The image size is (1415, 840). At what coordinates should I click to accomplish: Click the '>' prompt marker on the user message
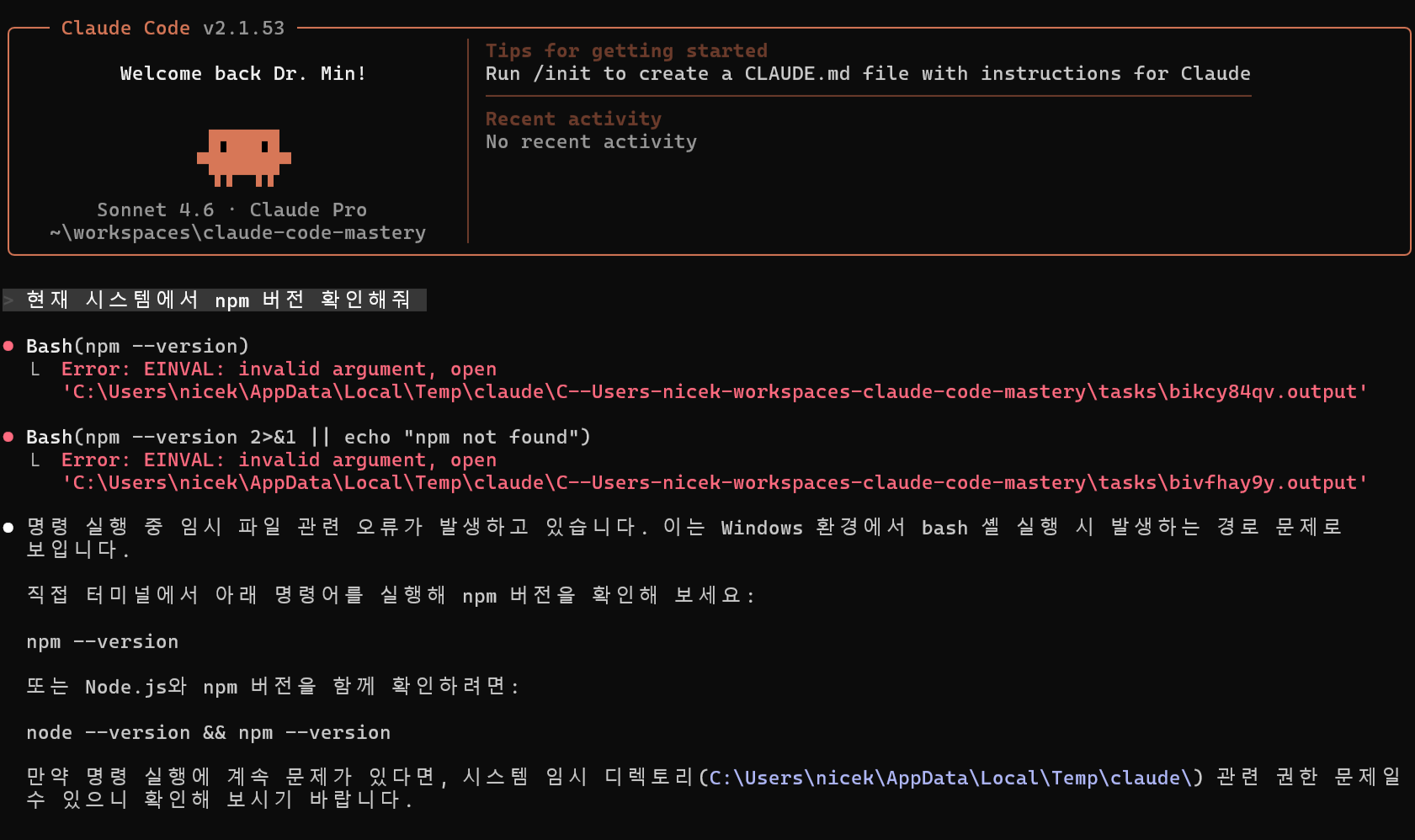(9, 300)
